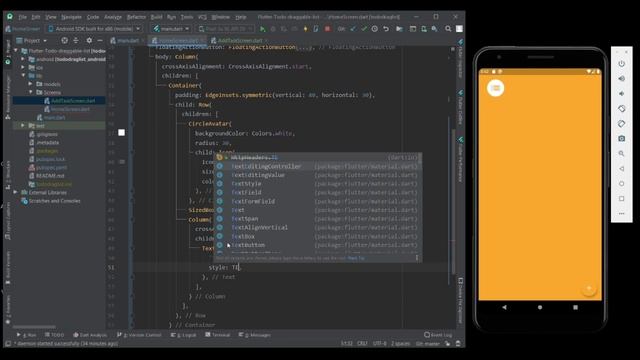
Task: Tap Android recents button on phone screen
Action: click(576, 307)
